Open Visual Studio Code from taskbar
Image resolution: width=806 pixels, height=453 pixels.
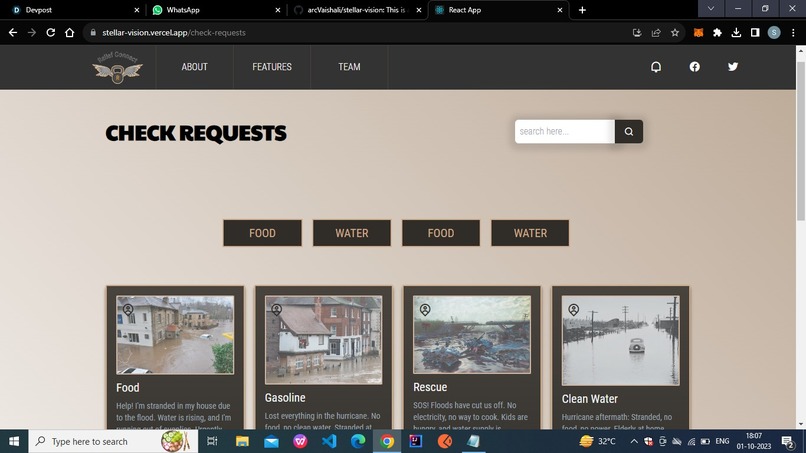(x=329, y=441)
